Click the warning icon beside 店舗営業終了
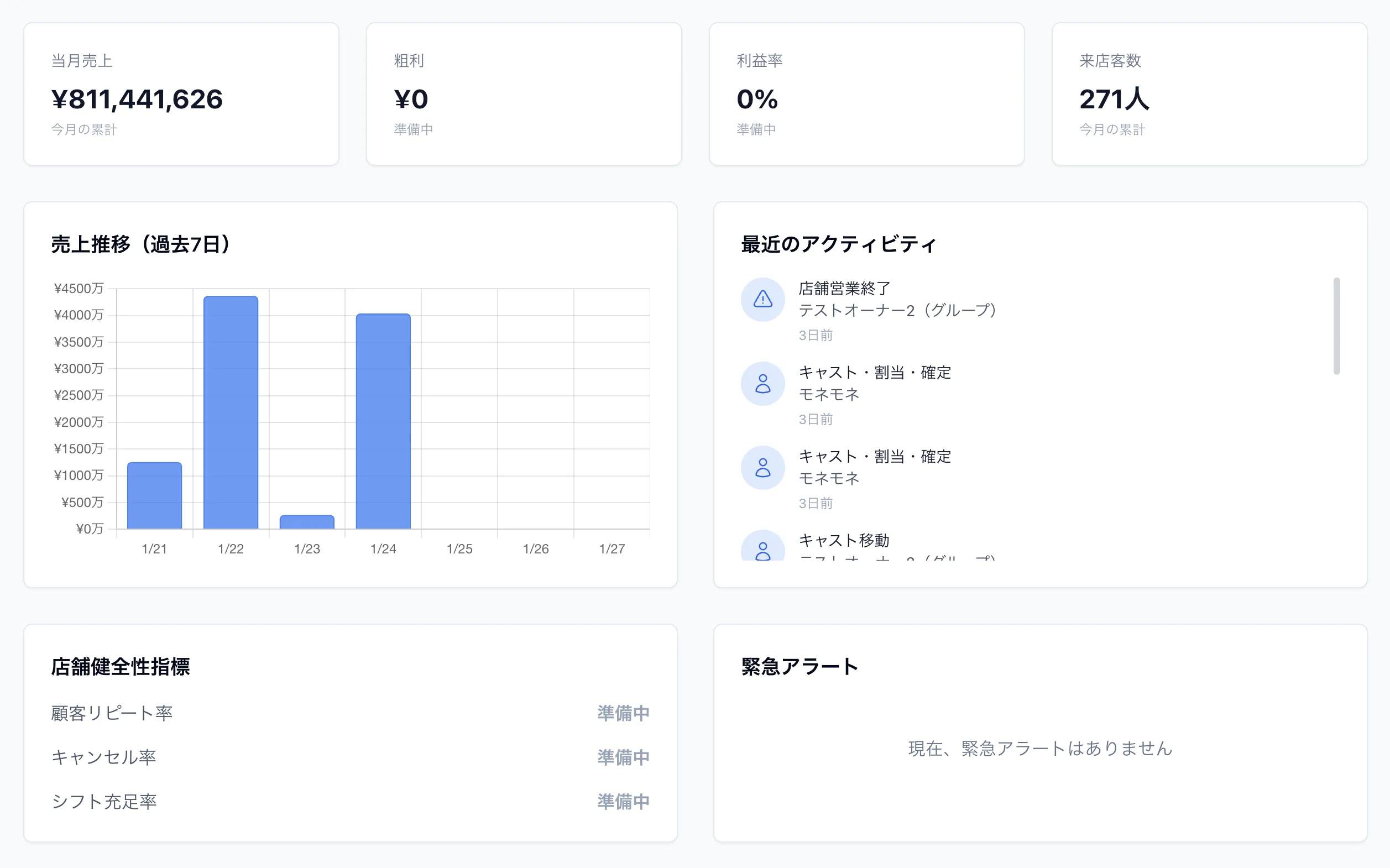Viewport: 1390px width, 868px height. (x=762, y=299)
